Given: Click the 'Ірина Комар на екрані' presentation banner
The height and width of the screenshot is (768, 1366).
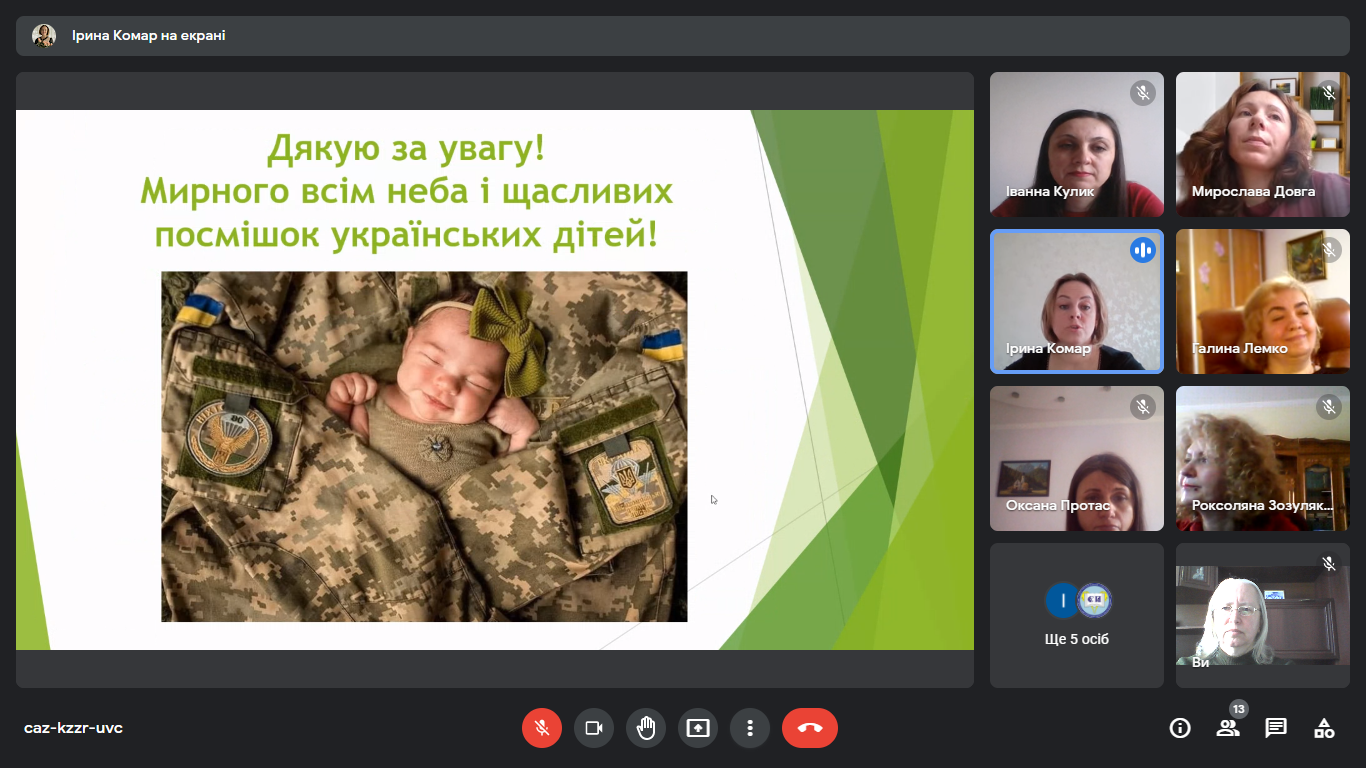Looking at the screenshot, I should point(148,36).
